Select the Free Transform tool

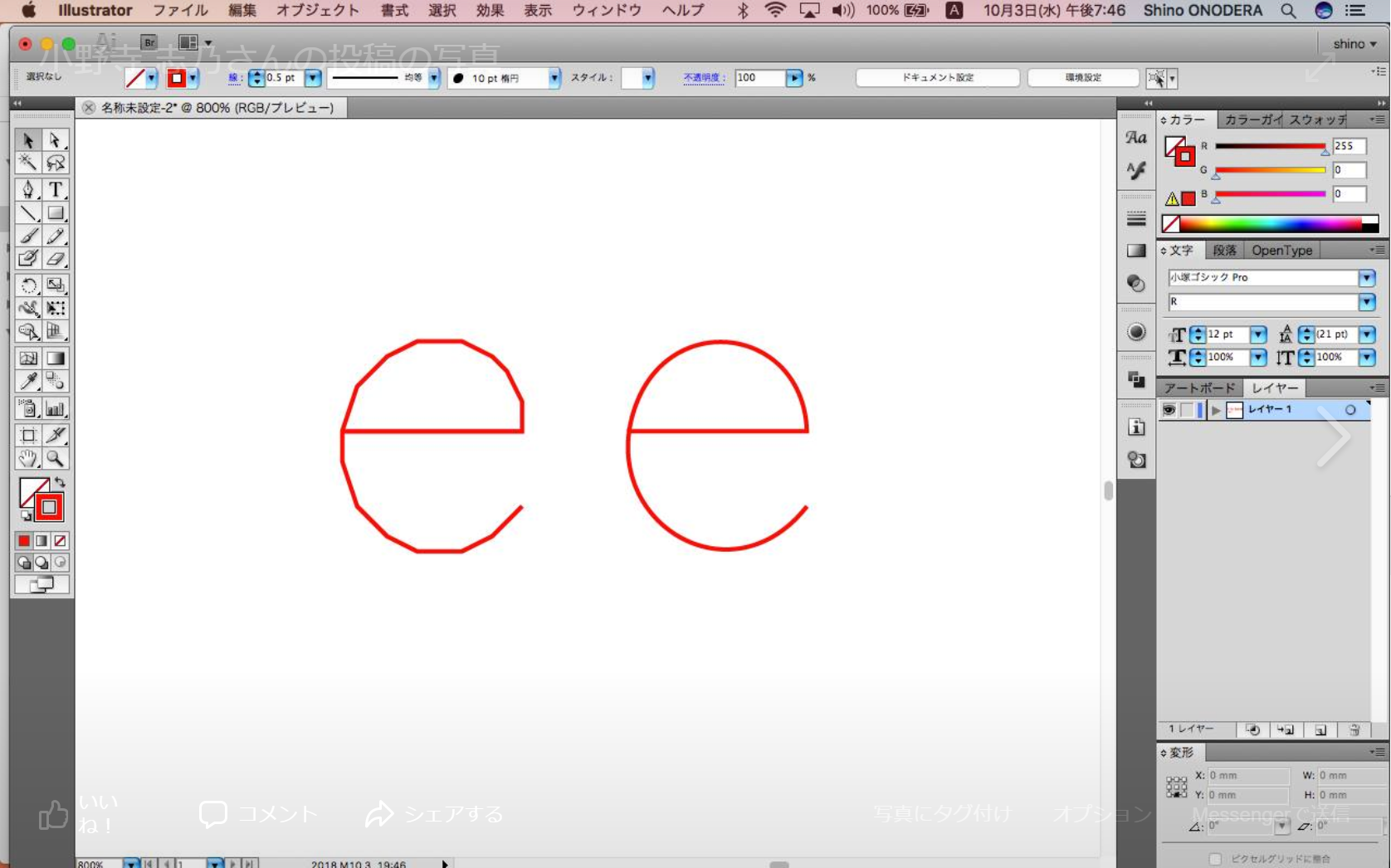coord(55,308)
